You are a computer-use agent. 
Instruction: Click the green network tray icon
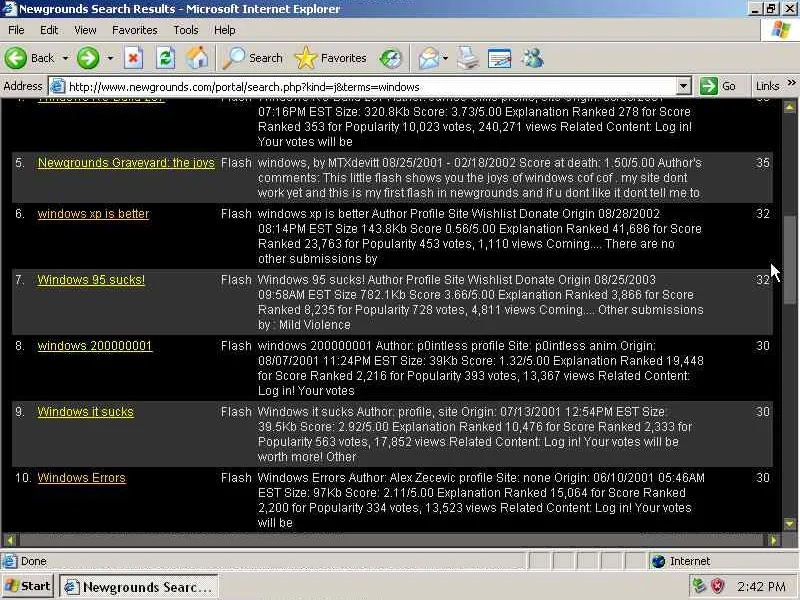click(699, 586)
